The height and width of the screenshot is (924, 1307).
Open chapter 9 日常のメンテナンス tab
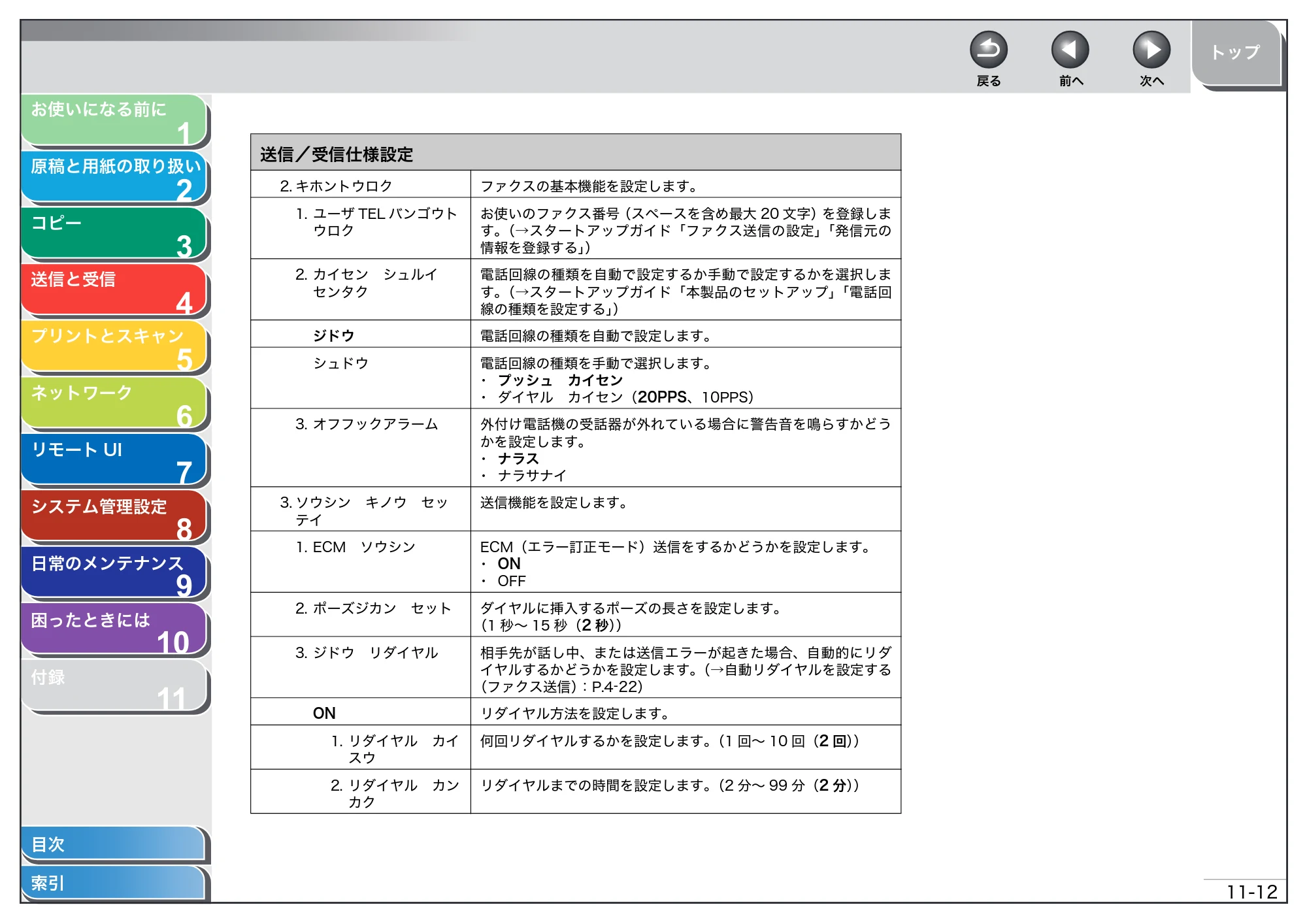point(114,573)
